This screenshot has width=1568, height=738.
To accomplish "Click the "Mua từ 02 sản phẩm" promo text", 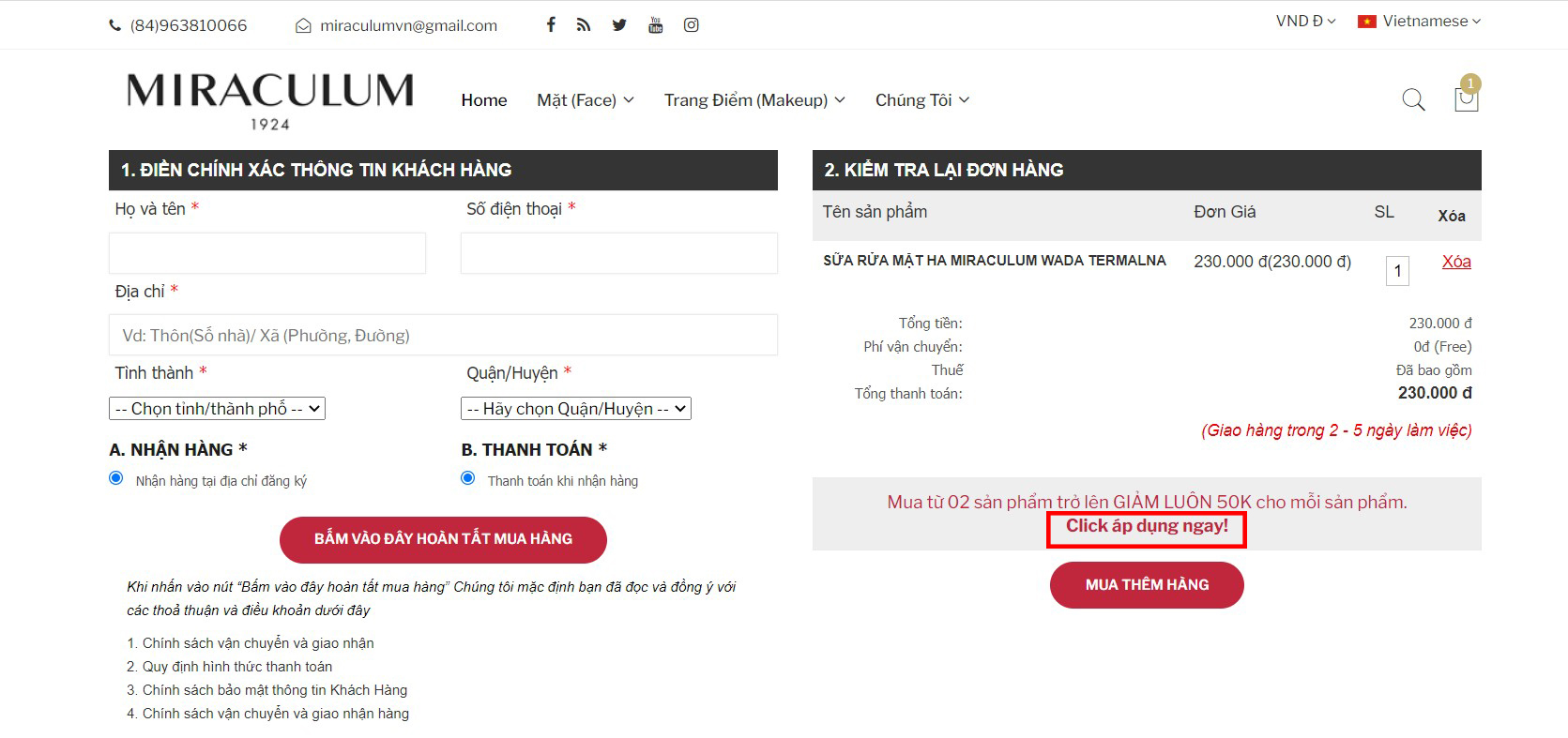I will 1147,502.
